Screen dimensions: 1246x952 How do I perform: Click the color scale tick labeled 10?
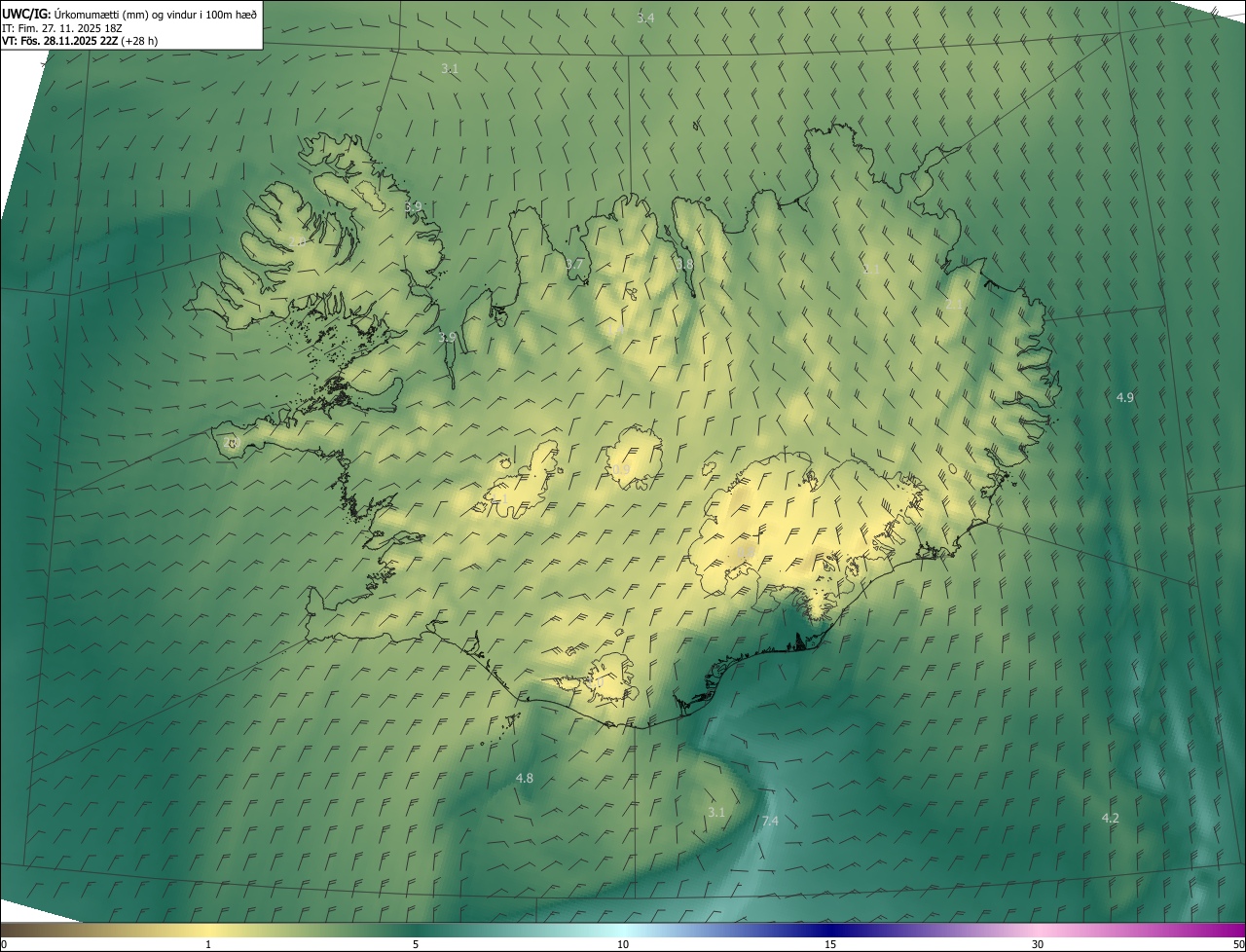[x=623, y=944]
